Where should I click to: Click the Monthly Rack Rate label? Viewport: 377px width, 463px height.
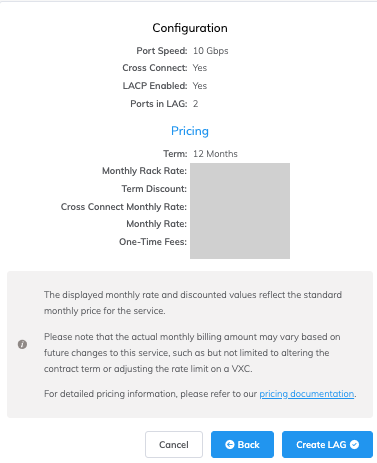coord(144,171)
